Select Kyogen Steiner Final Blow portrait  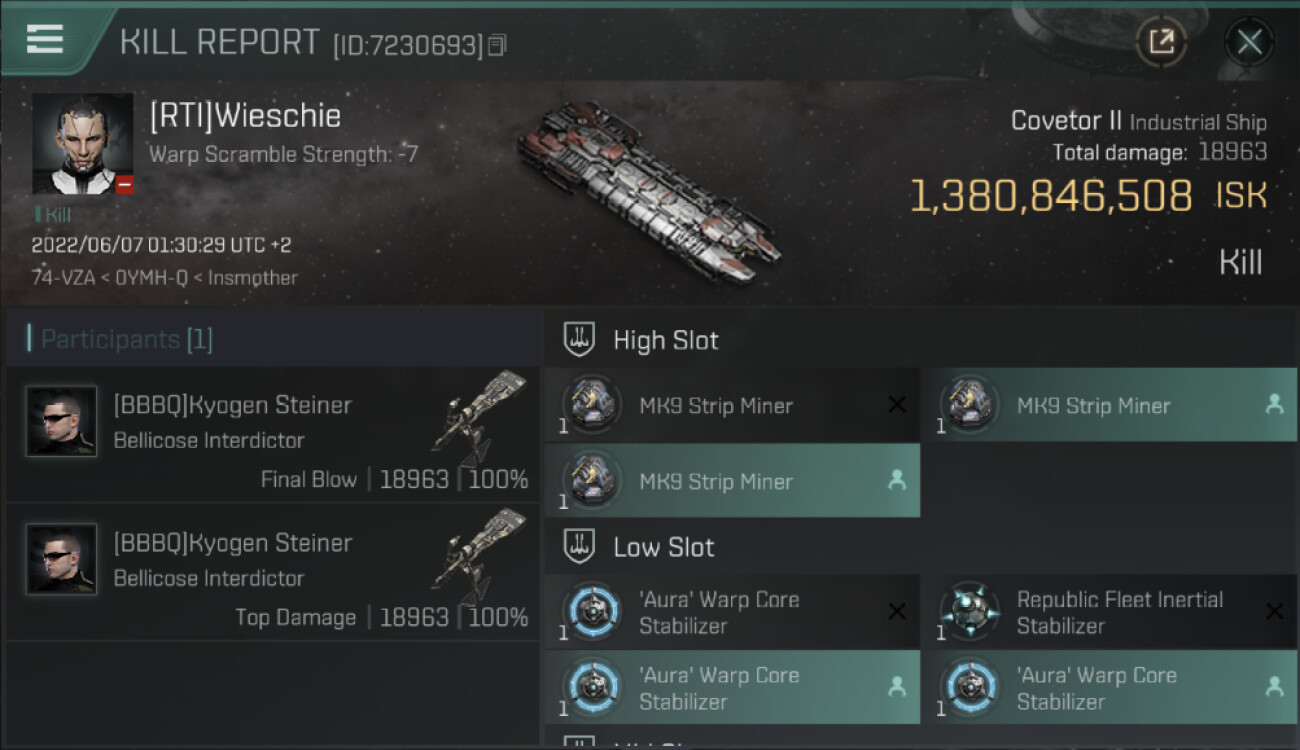click(62, 421)
